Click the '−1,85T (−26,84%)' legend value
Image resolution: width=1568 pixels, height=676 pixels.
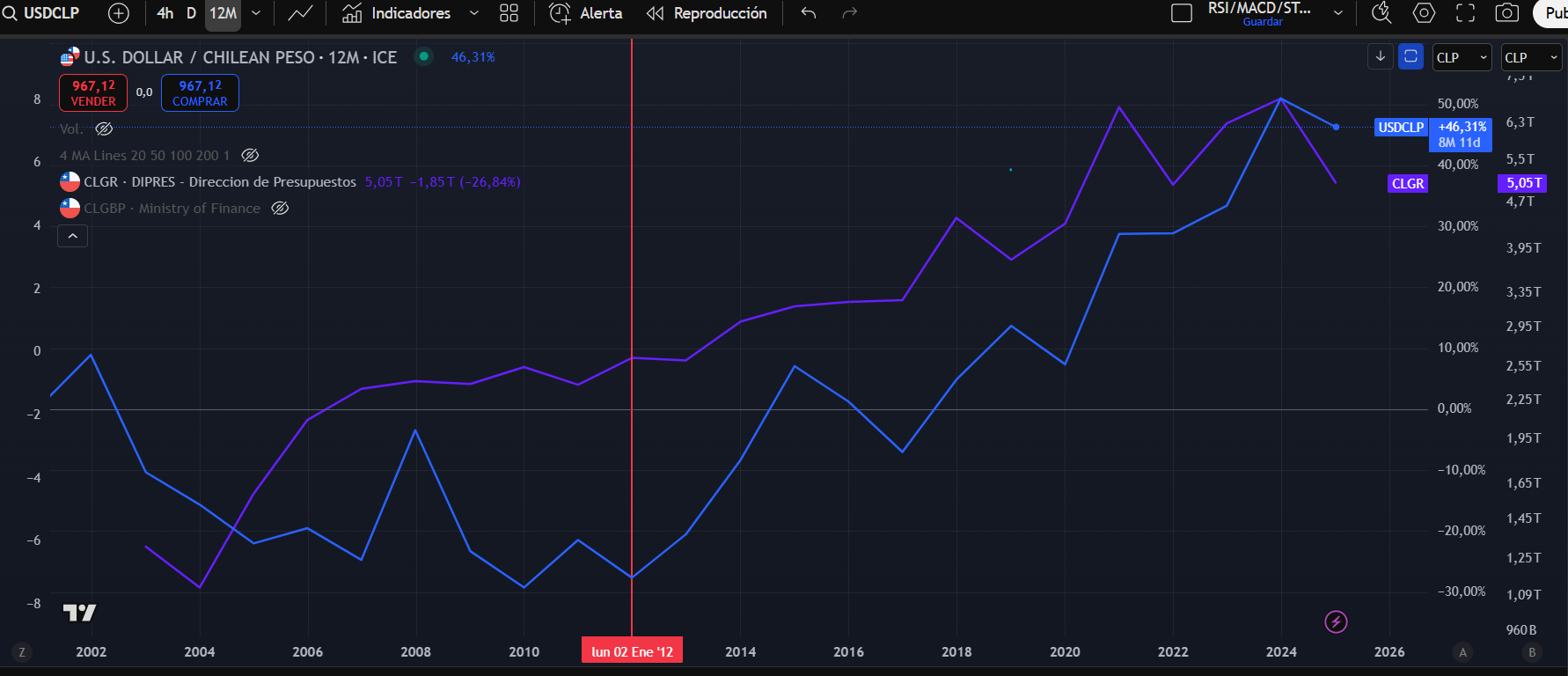click(465, 182)
